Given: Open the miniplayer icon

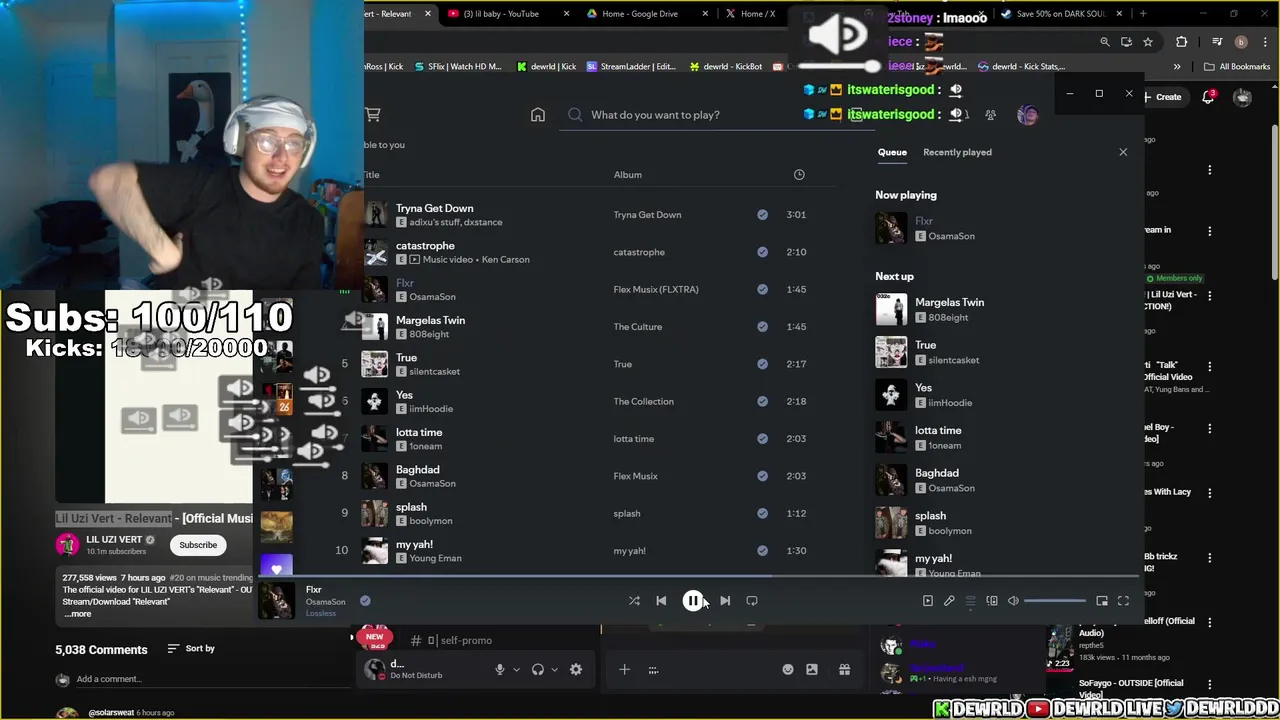Looking at the screenshot, I should tap(1102, 601).
